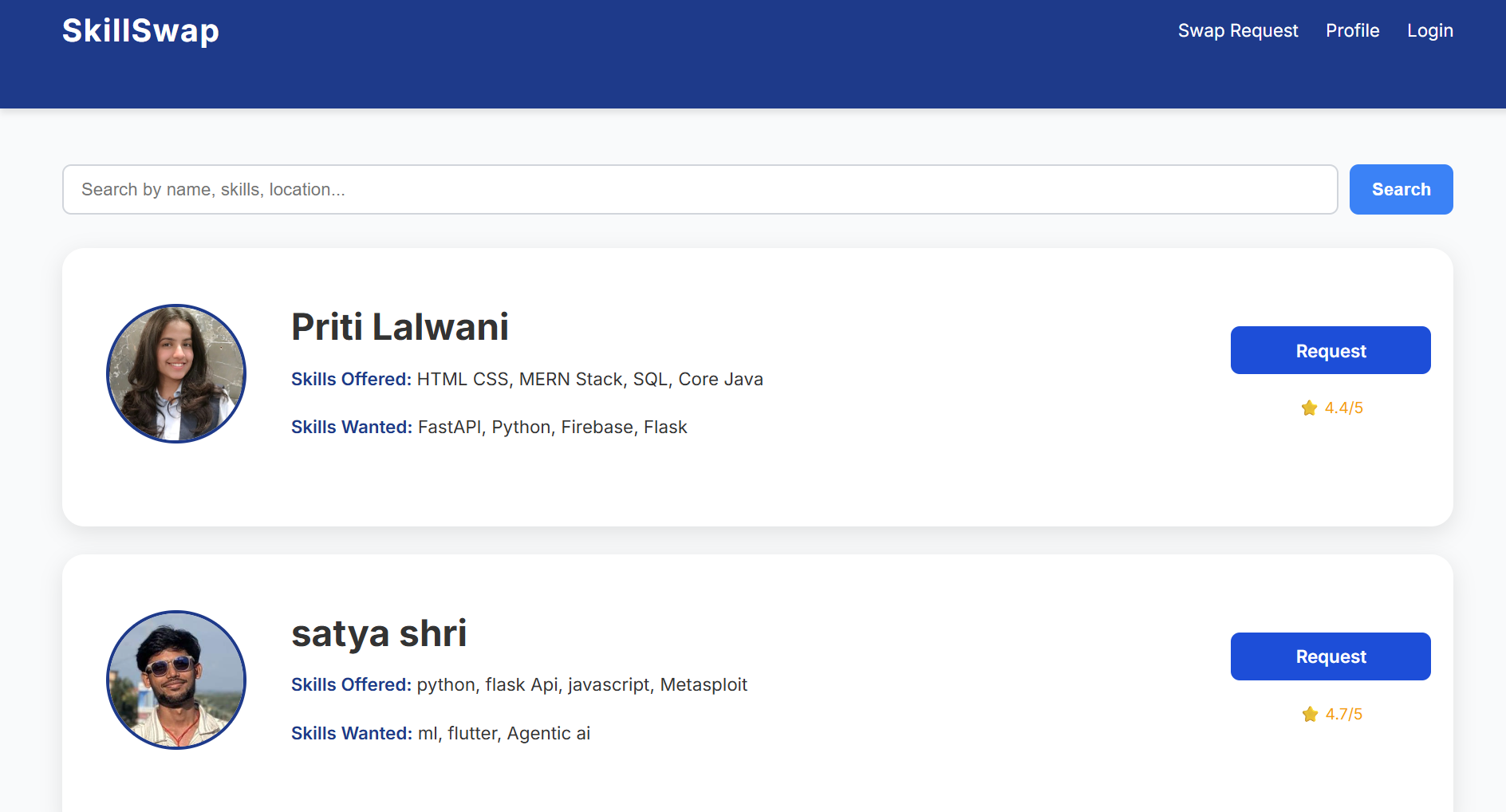Click satya shri's Skills Offered label
Screen dimensions: 1506x812
pyautogui.click(x=351, y=685)
